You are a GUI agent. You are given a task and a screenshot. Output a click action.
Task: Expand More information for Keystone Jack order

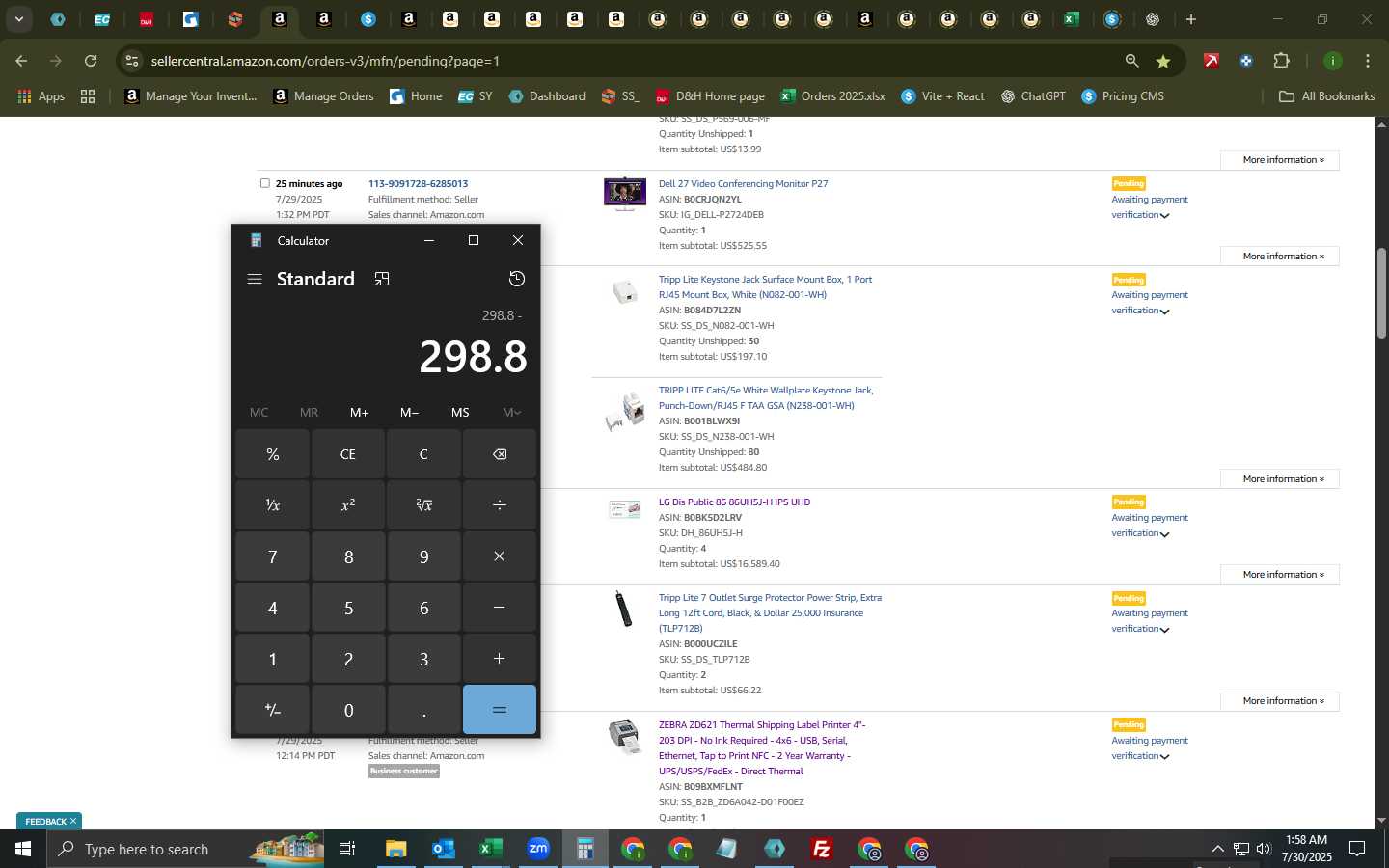click(1280, 478)
